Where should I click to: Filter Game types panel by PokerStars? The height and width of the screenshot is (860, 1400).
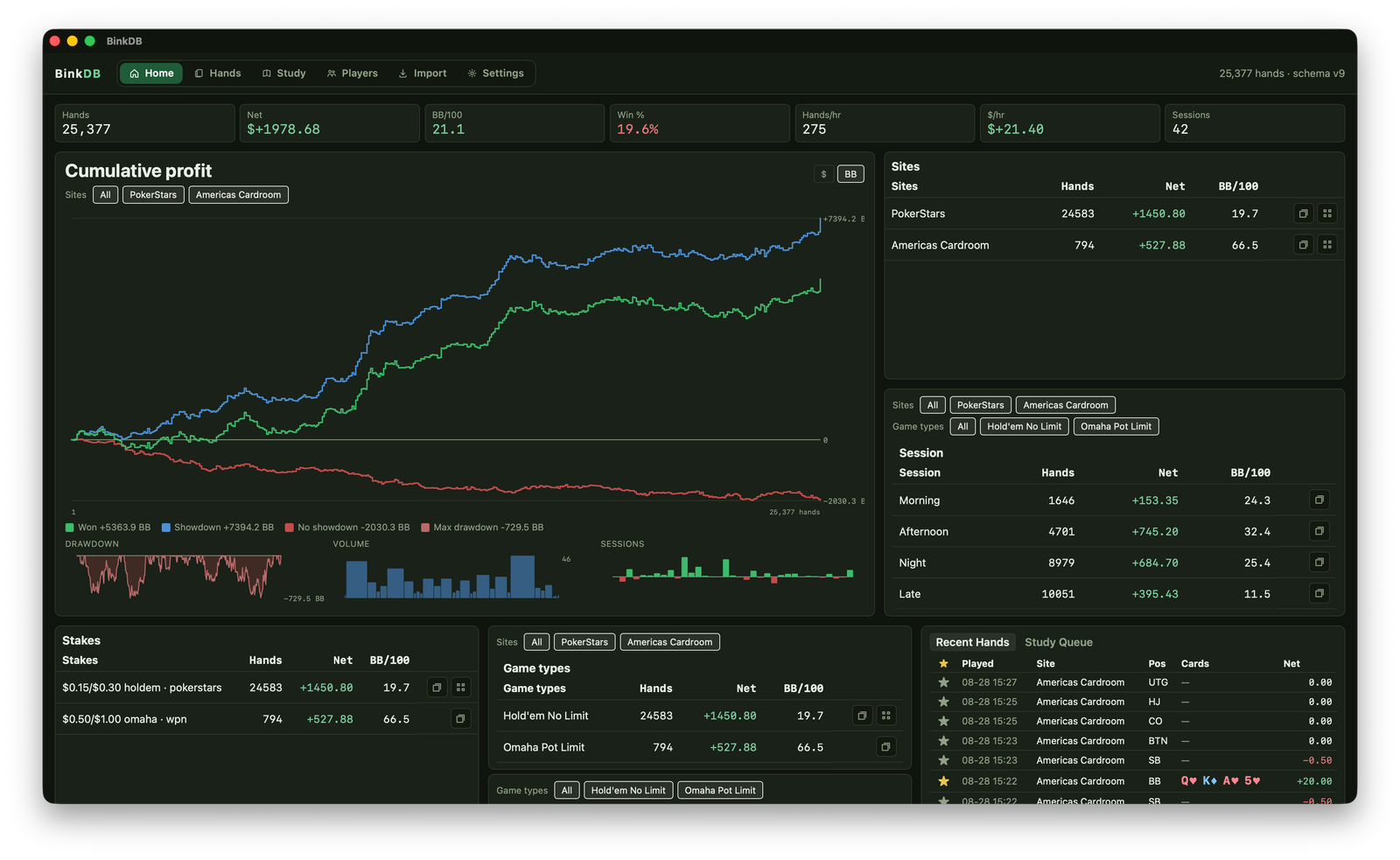coord(584,642)
